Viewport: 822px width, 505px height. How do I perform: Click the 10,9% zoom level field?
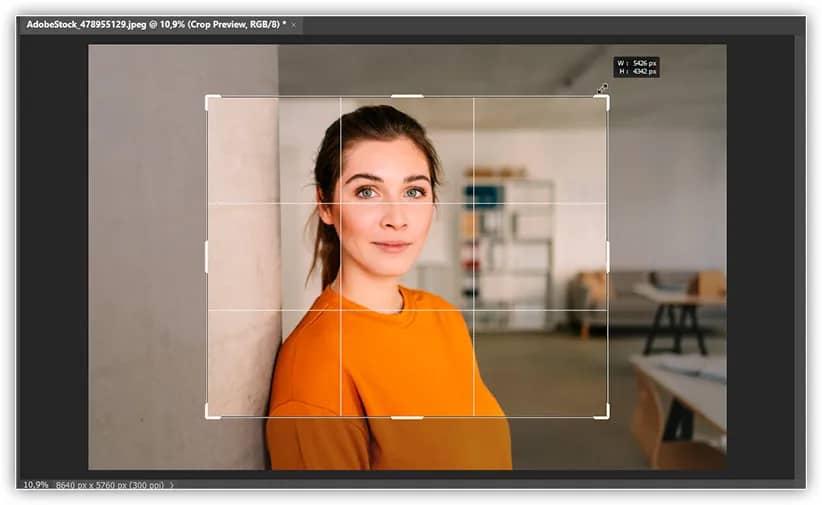pos(36,485)
